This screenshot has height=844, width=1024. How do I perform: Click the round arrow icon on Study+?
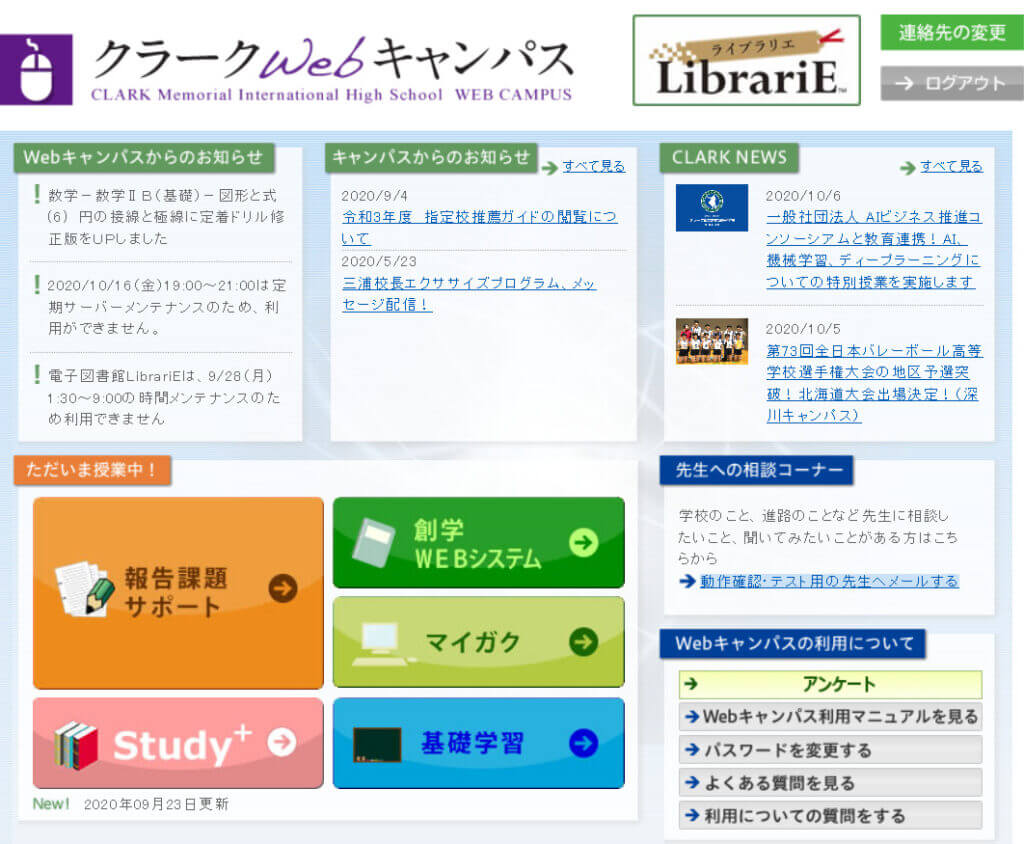(x=281, y=742)
